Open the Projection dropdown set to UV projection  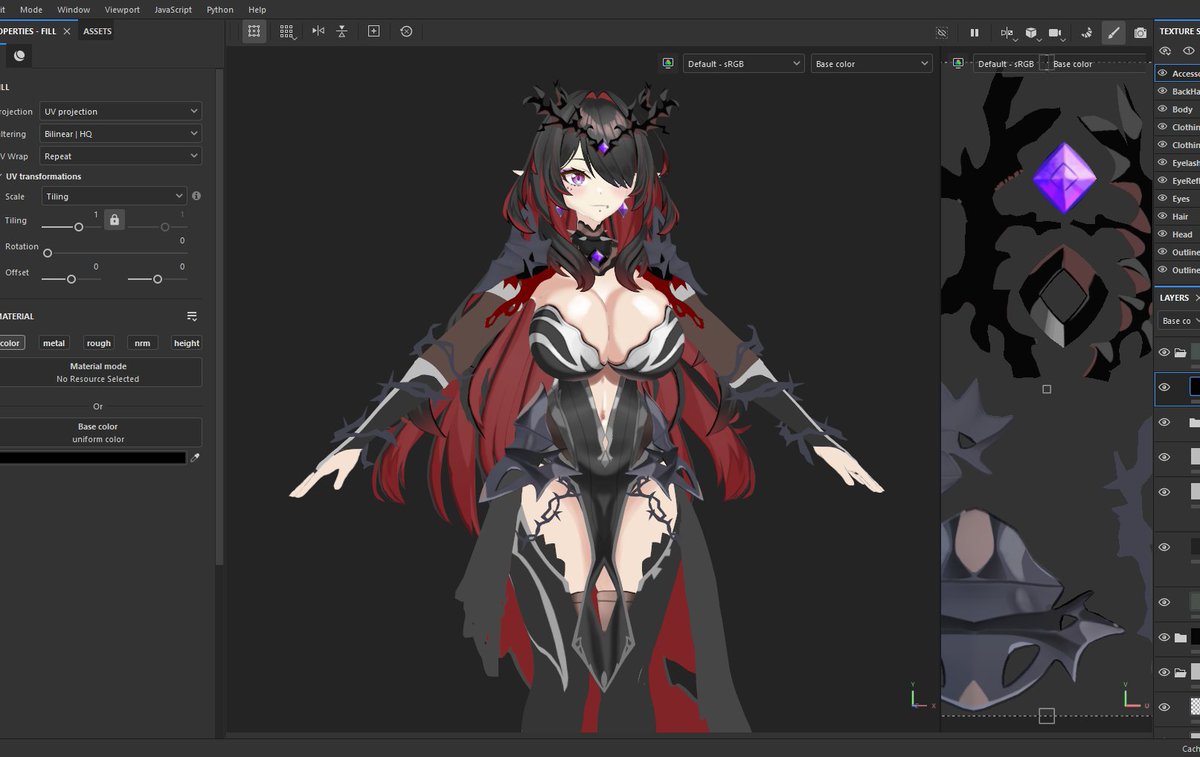pos(120,111)
